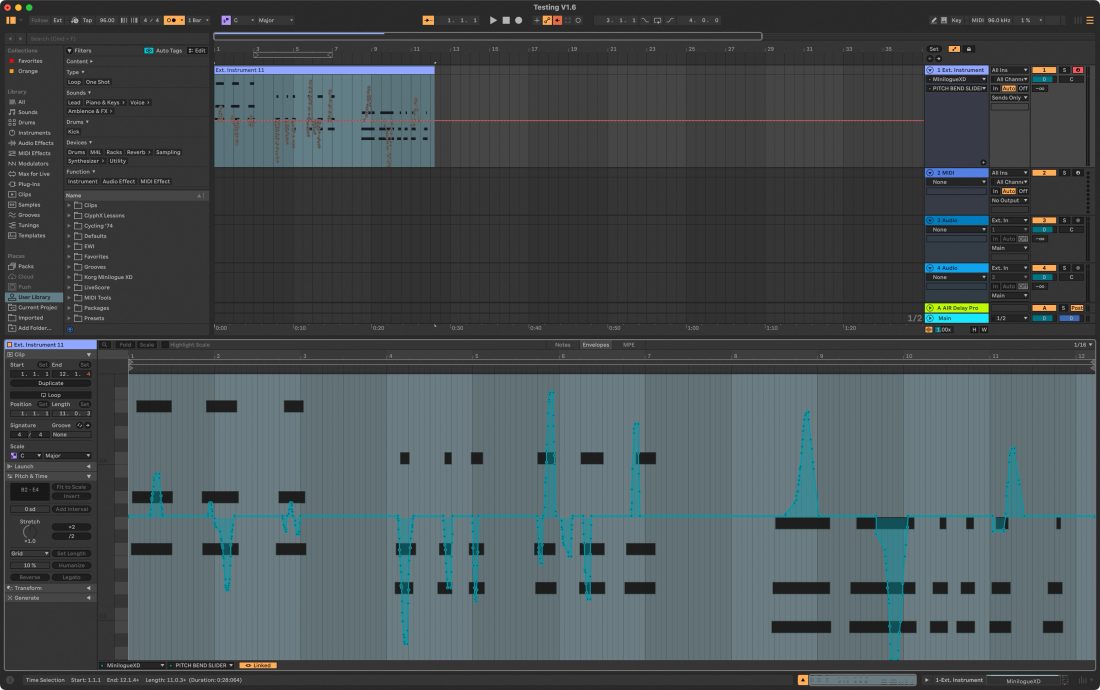Open the Instruments library category
This screenshot has width=1100, height=690.
tap(34, 132)
